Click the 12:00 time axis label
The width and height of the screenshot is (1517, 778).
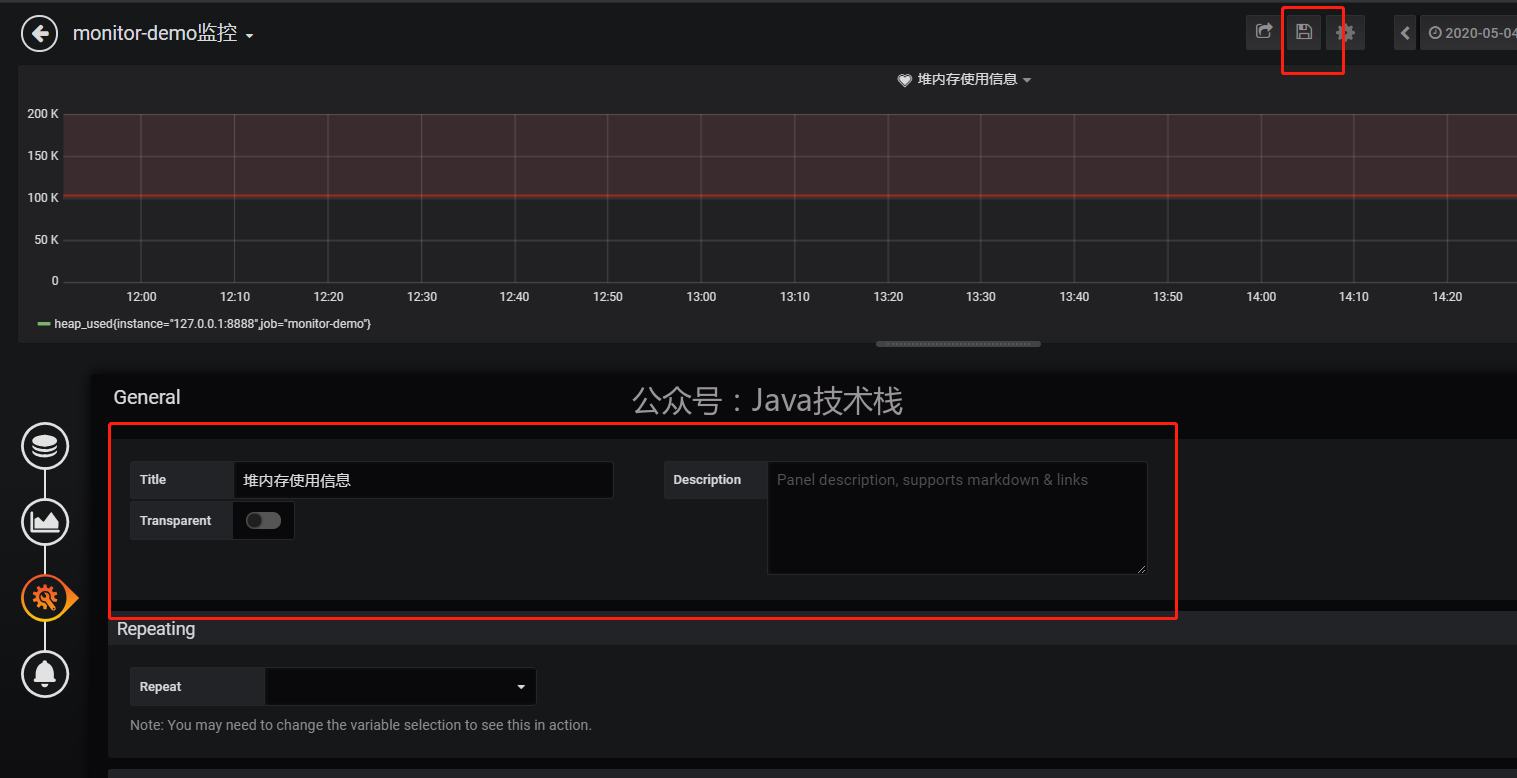tap(141, 297)
